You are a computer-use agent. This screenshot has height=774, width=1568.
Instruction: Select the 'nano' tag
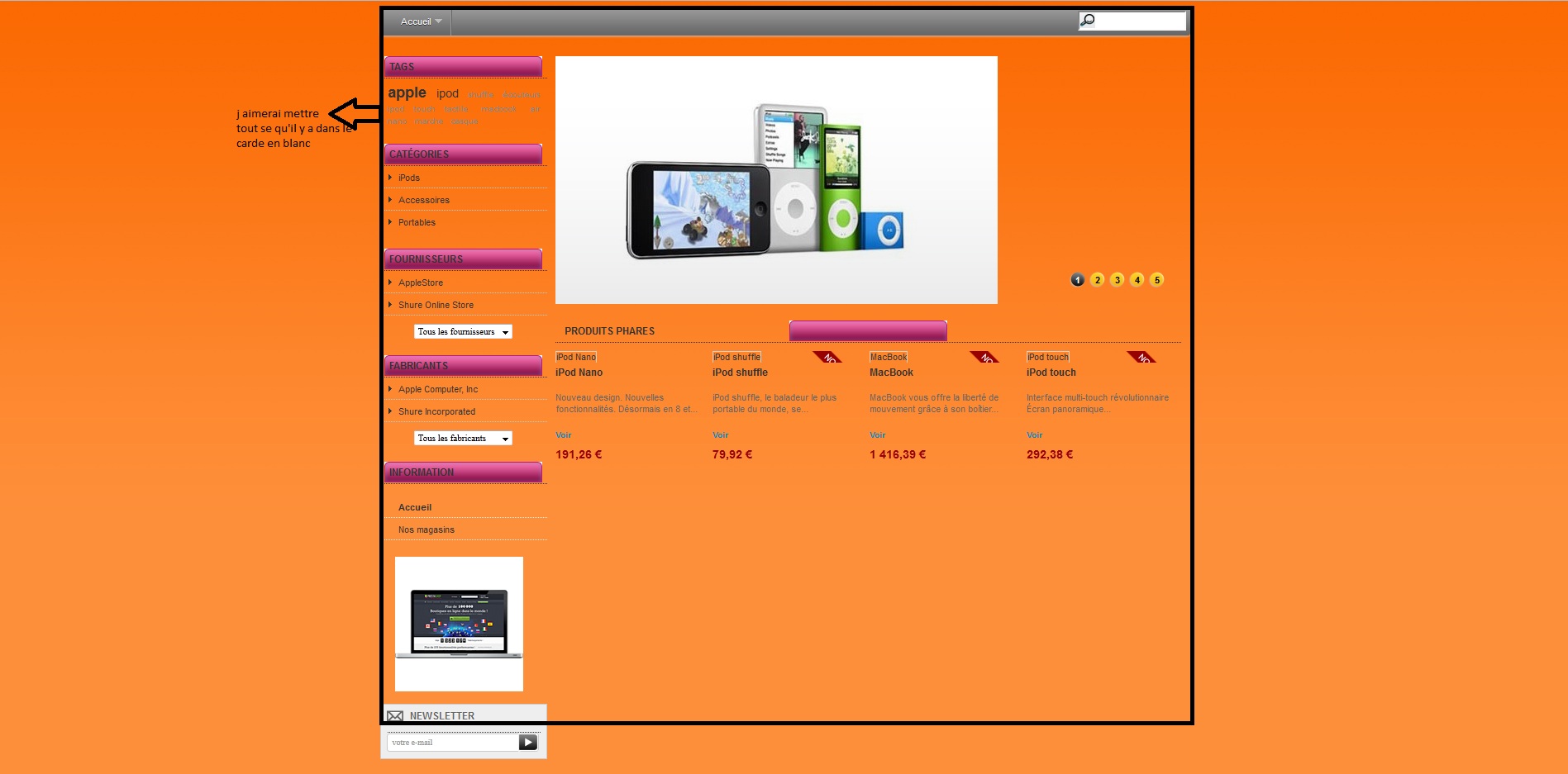[x=398, y=121]
